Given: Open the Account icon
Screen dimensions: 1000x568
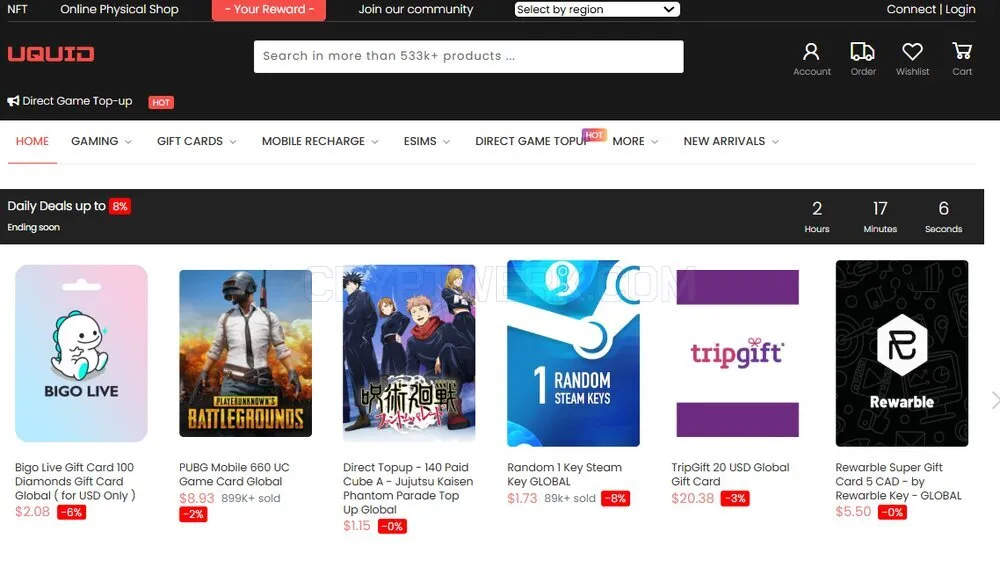Looking at the screenshot, I should [811, 52].
